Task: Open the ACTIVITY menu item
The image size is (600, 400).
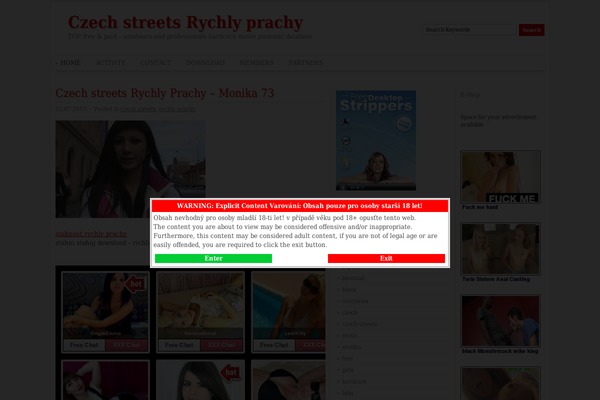Action: tap(110, 63)
